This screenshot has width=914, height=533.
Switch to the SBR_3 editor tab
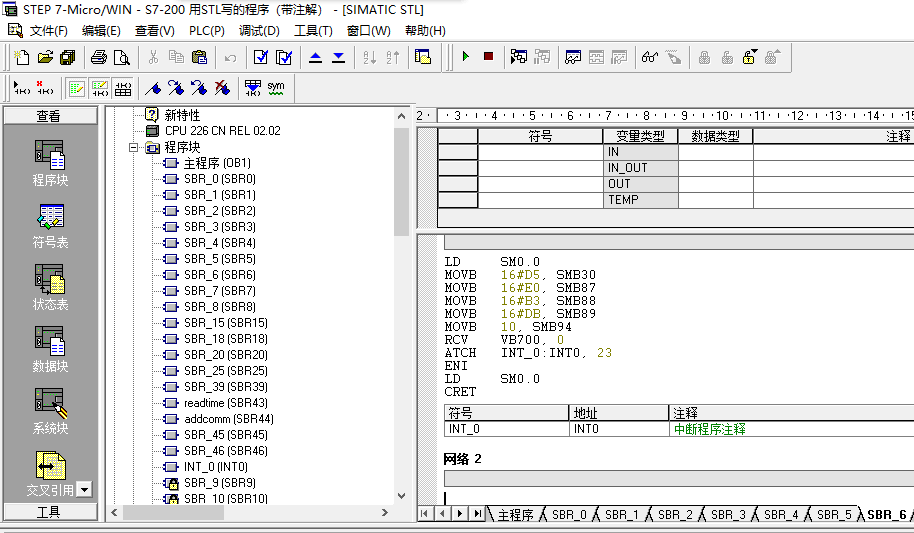[727, 514]
